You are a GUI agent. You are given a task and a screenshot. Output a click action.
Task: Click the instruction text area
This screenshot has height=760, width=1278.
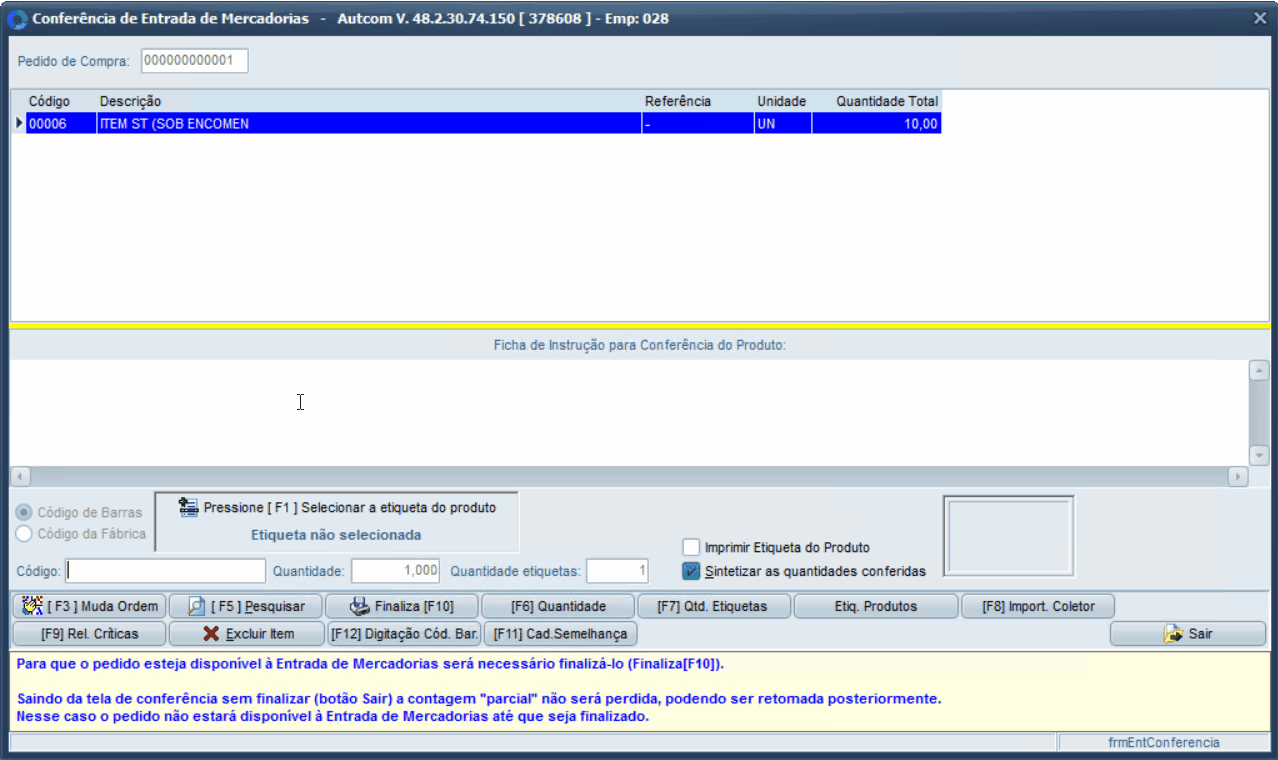point(629,412)
